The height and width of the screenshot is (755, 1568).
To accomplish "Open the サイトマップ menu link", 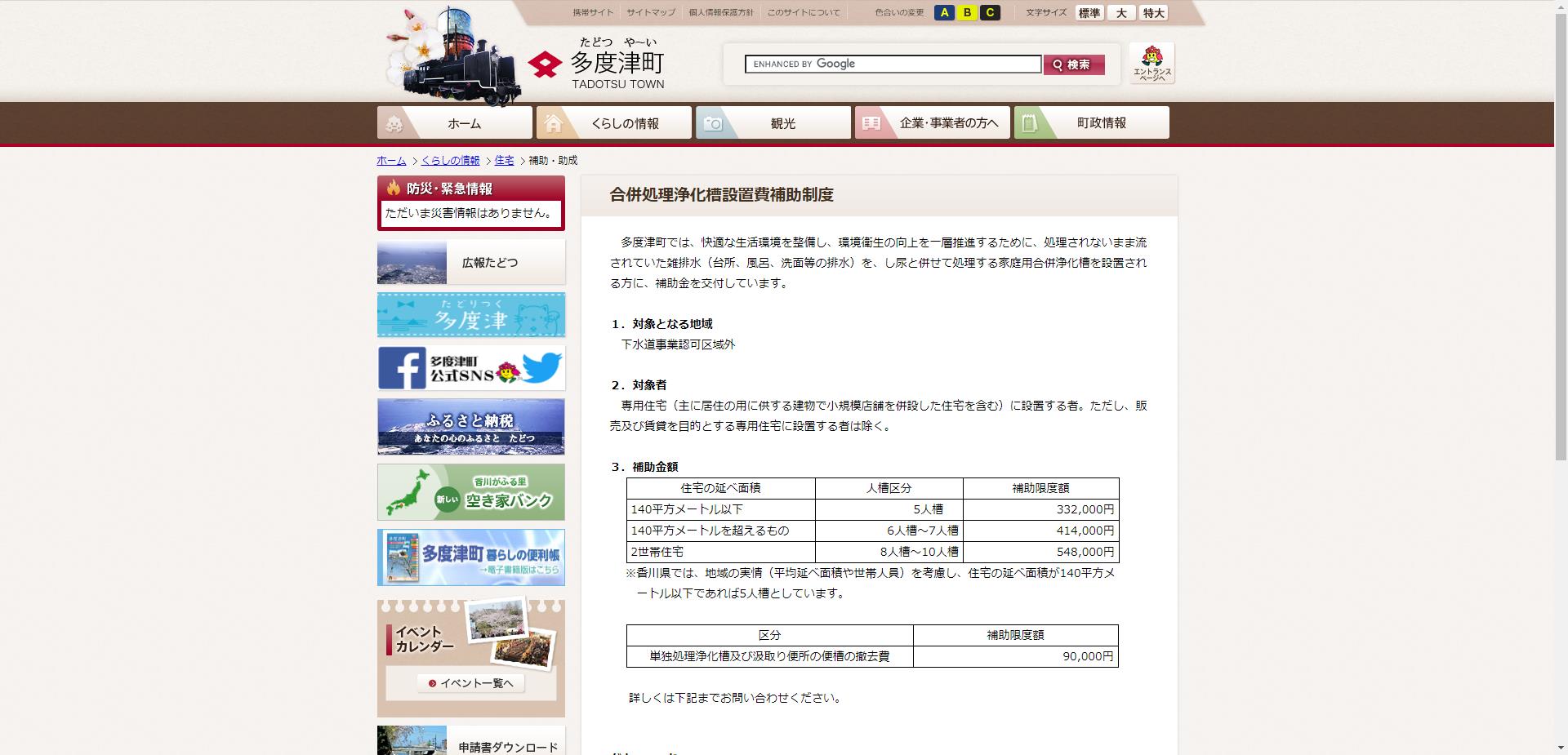I will click(x=649, y=12).
